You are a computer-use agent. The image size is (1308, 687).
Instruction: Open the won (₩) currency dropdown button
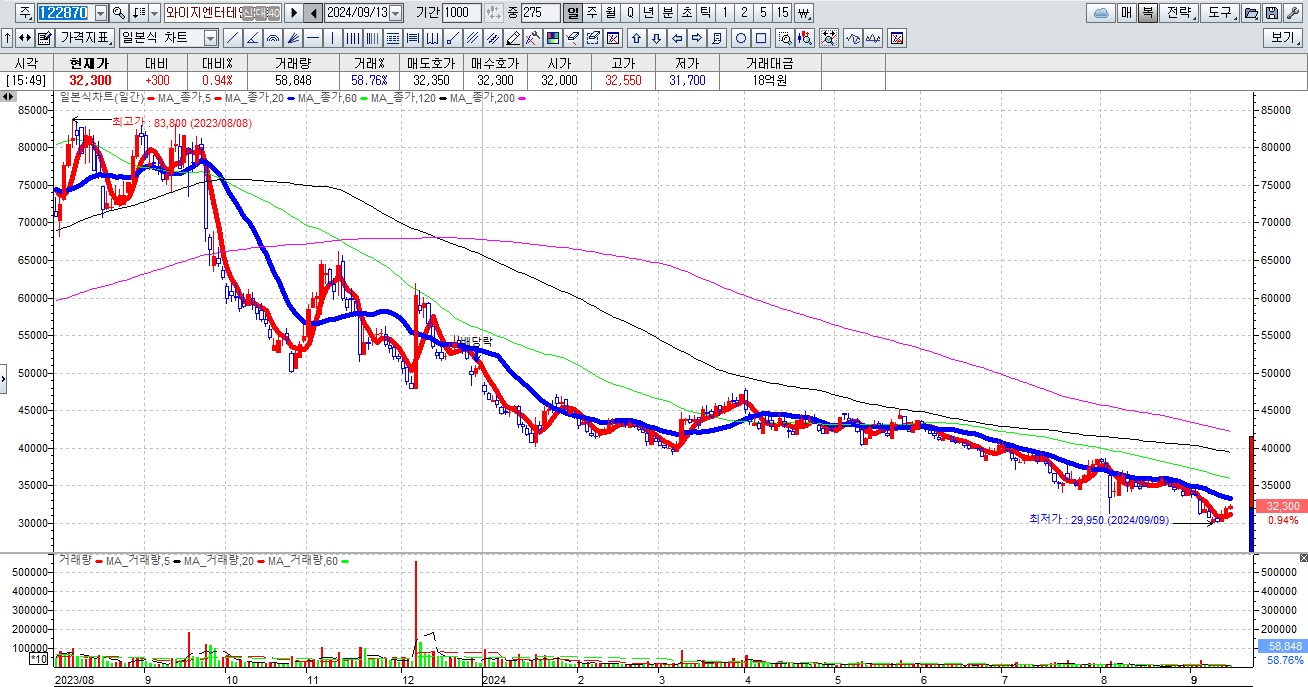(803, 13)
